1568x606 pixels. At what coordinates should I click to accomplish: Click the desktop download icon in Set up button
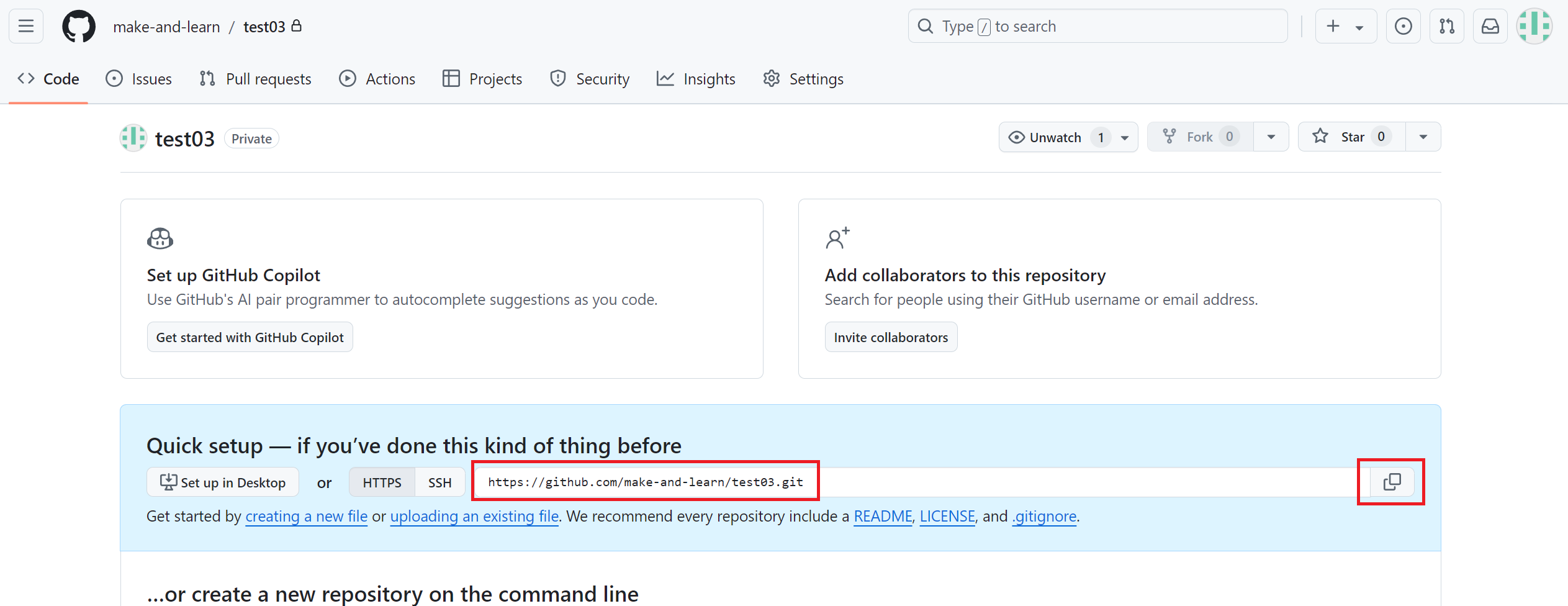168,482
